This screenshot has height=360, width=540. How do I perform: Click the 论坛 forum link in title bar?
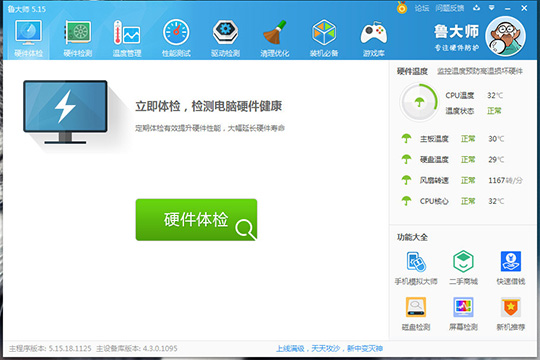coord(422,8)
